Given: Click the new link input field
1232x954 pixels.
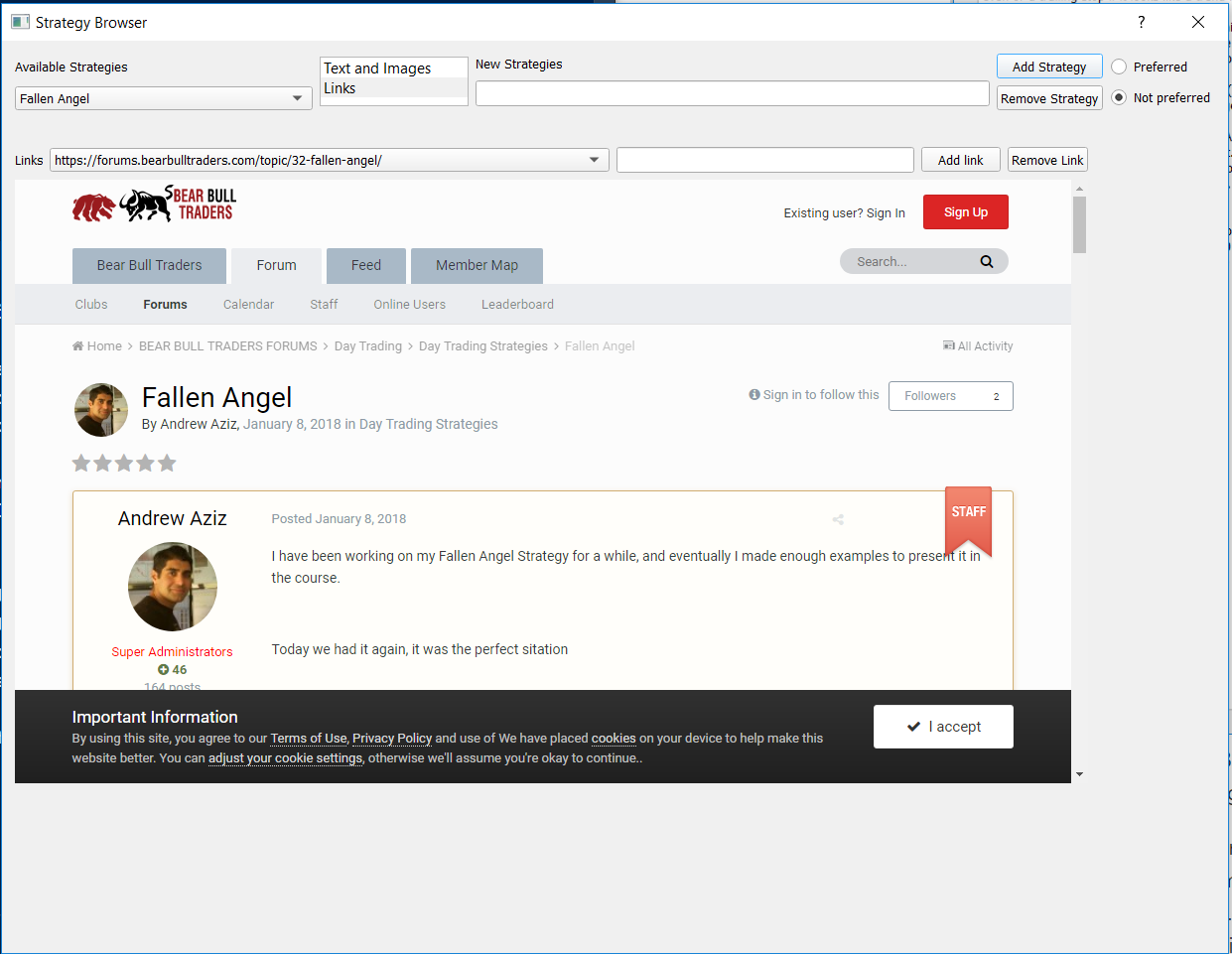Looking at the screenshot, I should (x=765, y=160).
